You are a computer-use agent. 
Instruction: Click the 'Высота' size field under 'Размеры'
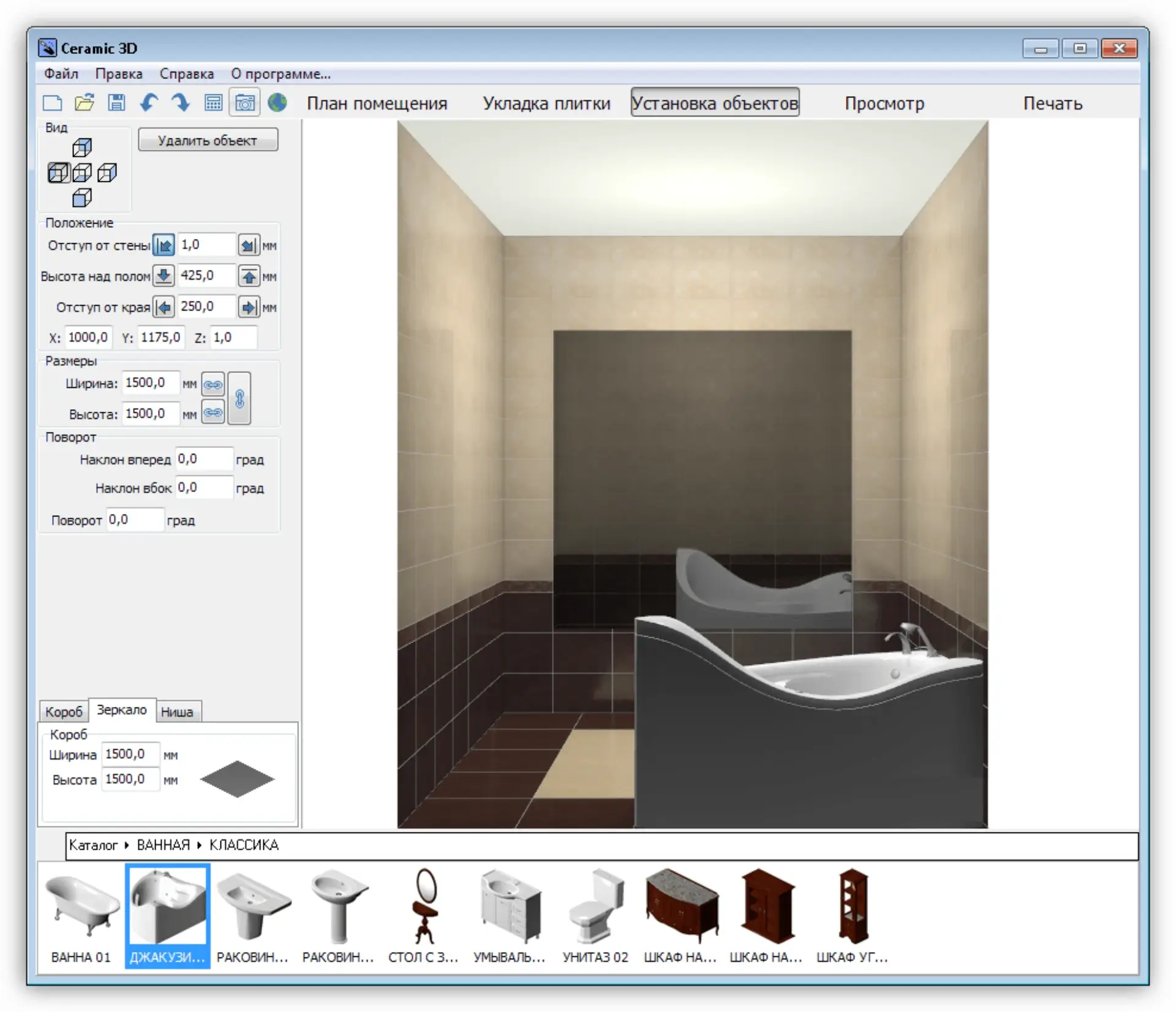pos(151,413)
